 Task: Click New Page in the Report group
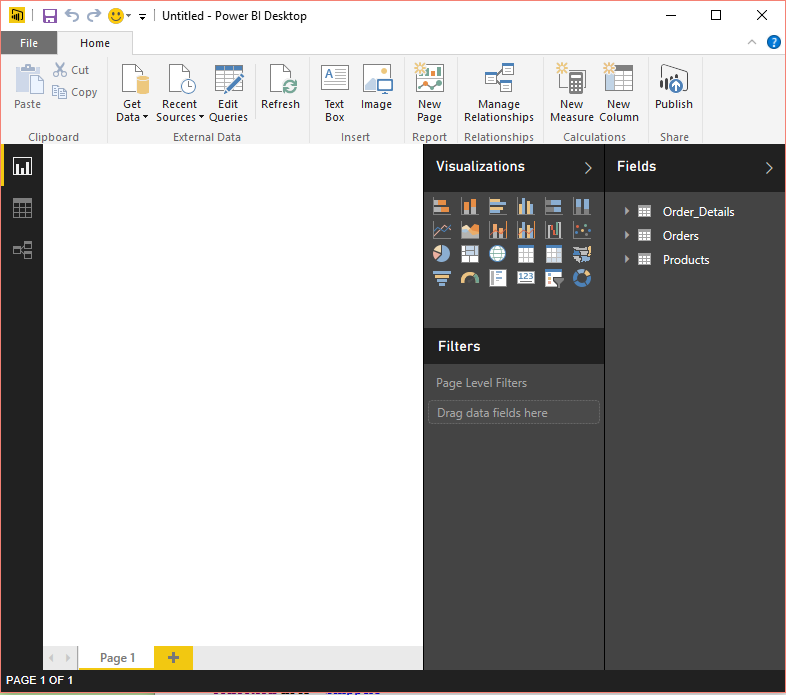[x=430, y=93]
